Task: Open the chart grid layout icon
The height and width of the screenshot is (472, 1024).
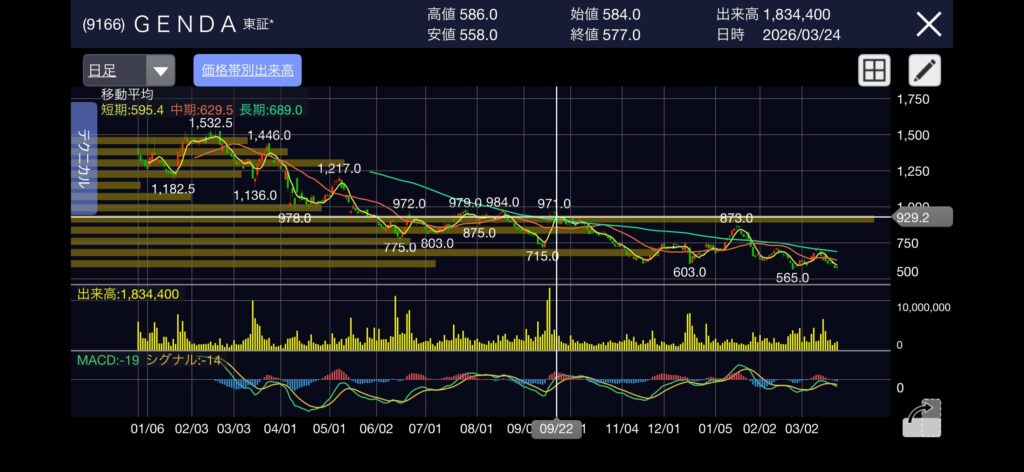Action: (874, 70)
